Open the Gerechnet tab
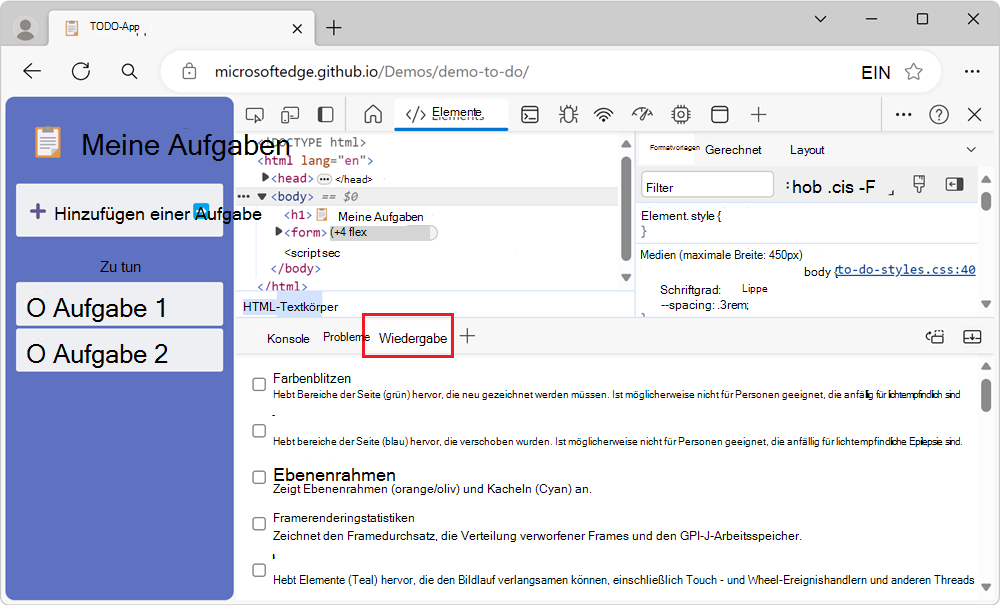Screen dimensions: 1000x605 tap(732, 150)
